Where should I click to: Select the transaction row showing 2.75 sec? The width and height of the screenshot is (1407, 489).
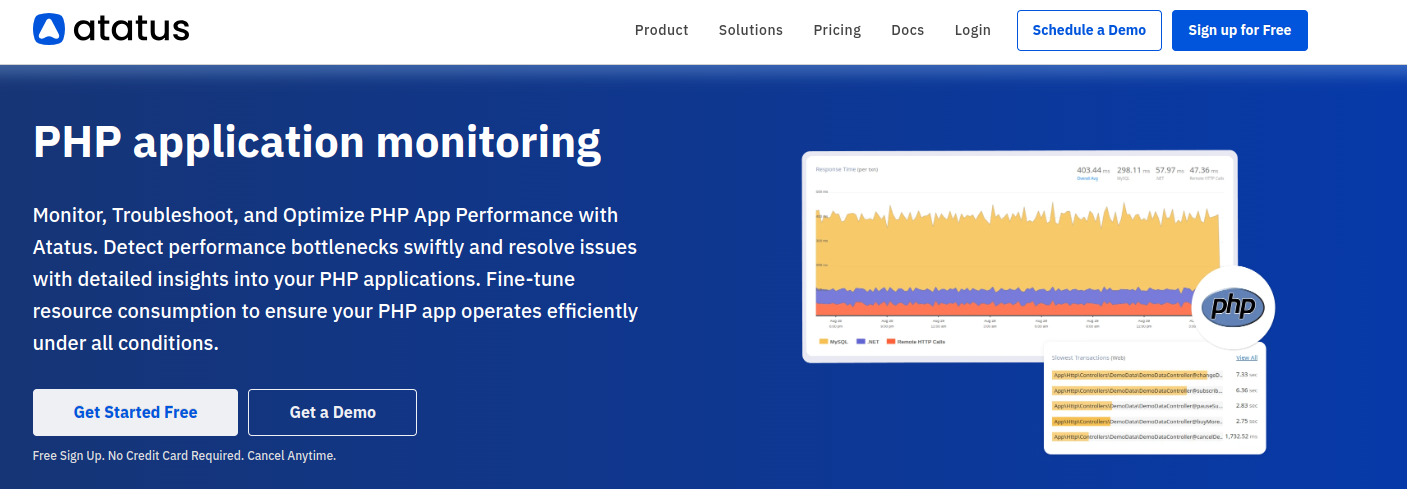(1155, 422)
